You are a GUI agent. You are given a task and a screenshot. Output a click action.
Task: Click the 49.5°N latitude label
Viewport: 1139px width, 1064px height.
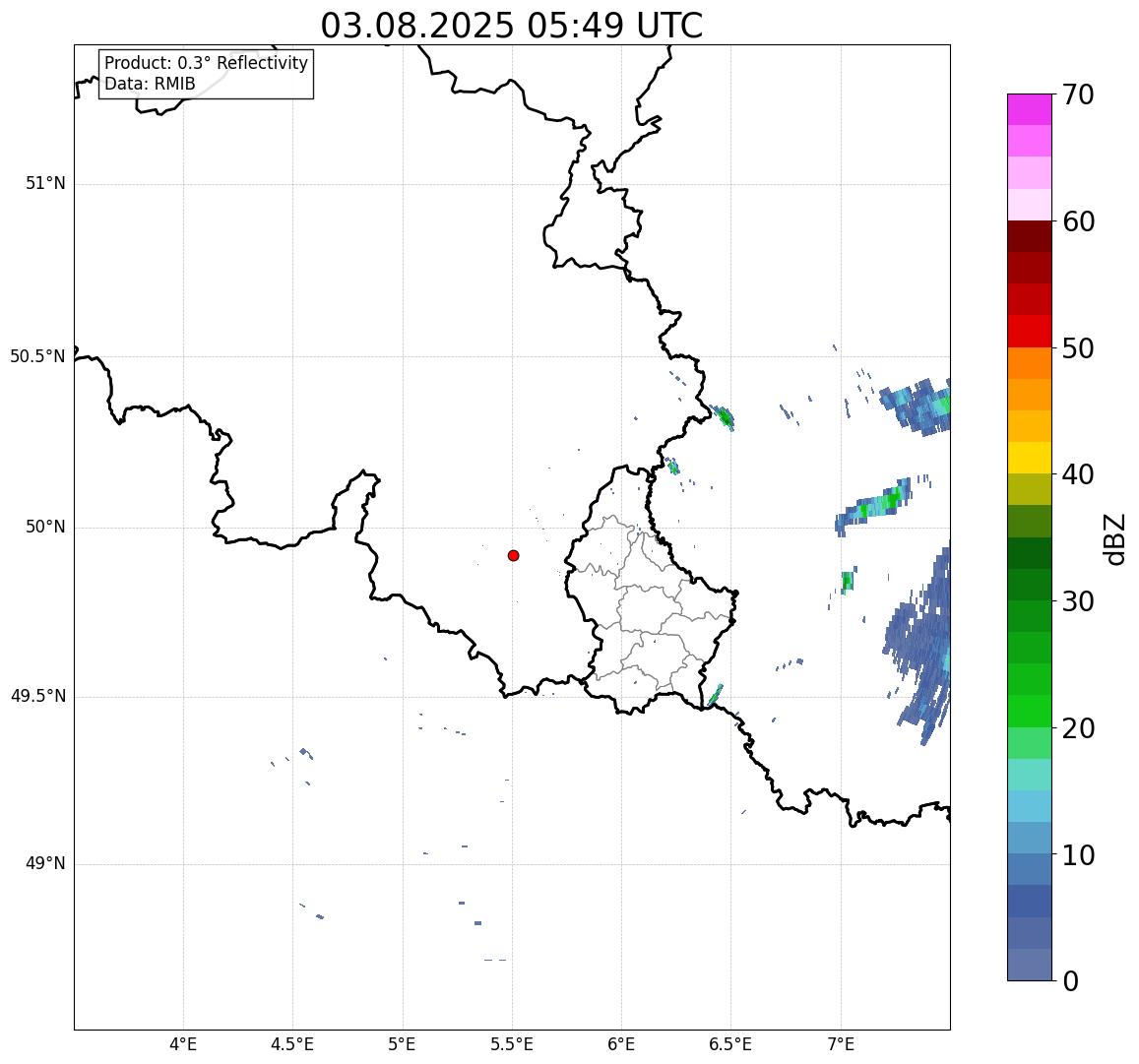point(37,697)
